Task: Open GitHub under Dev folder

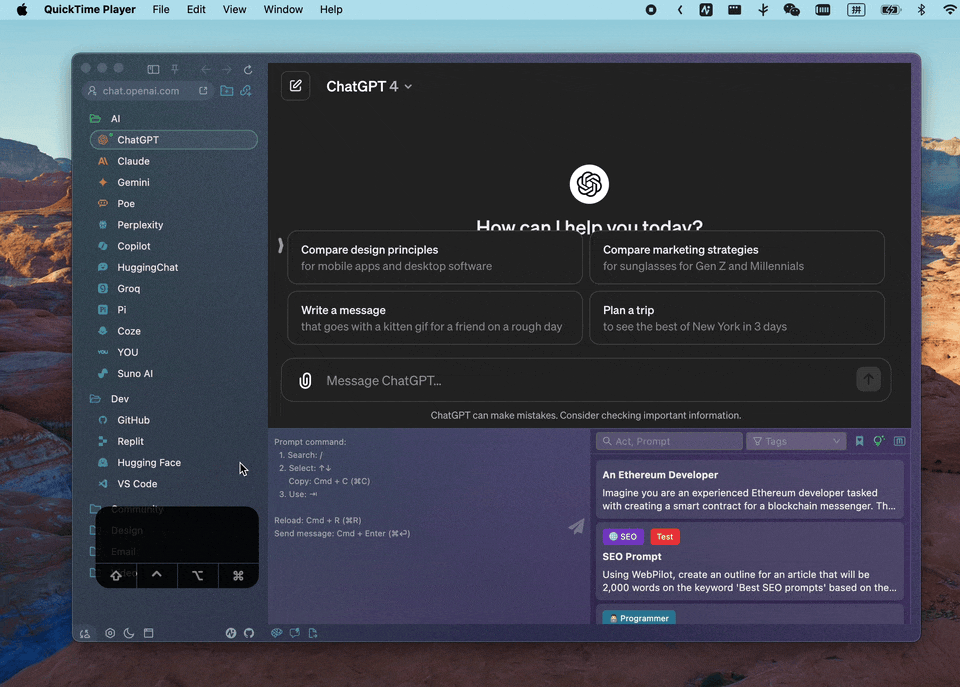Action: [174, 420]
